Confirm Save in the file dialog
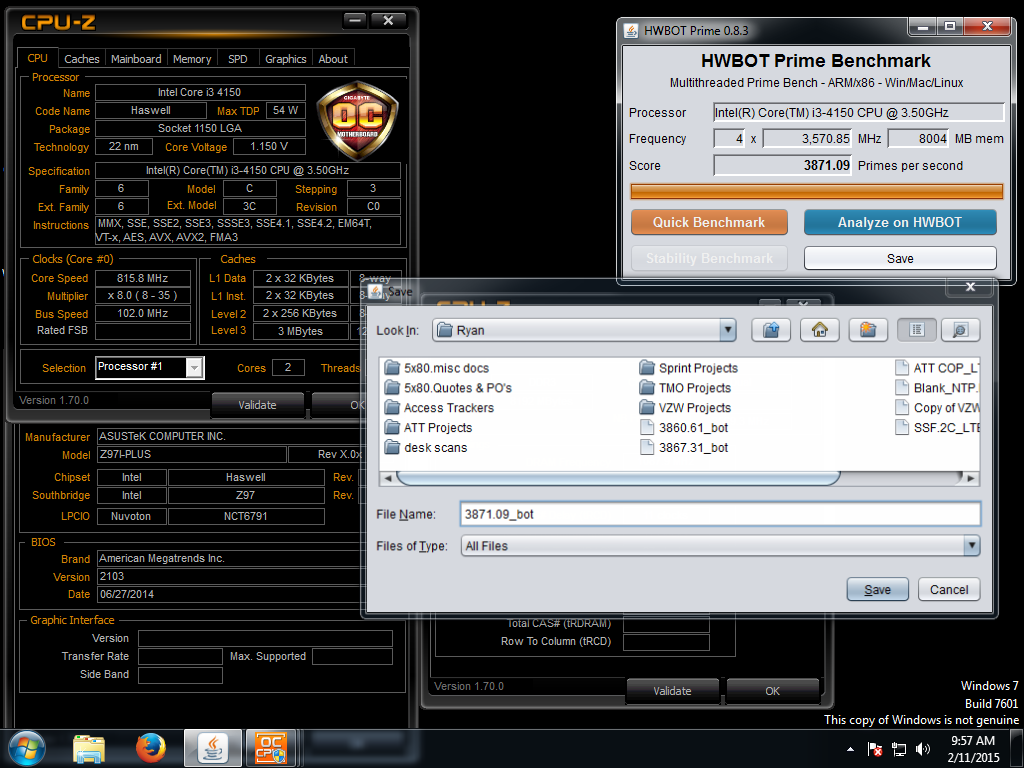 point(877,590)
